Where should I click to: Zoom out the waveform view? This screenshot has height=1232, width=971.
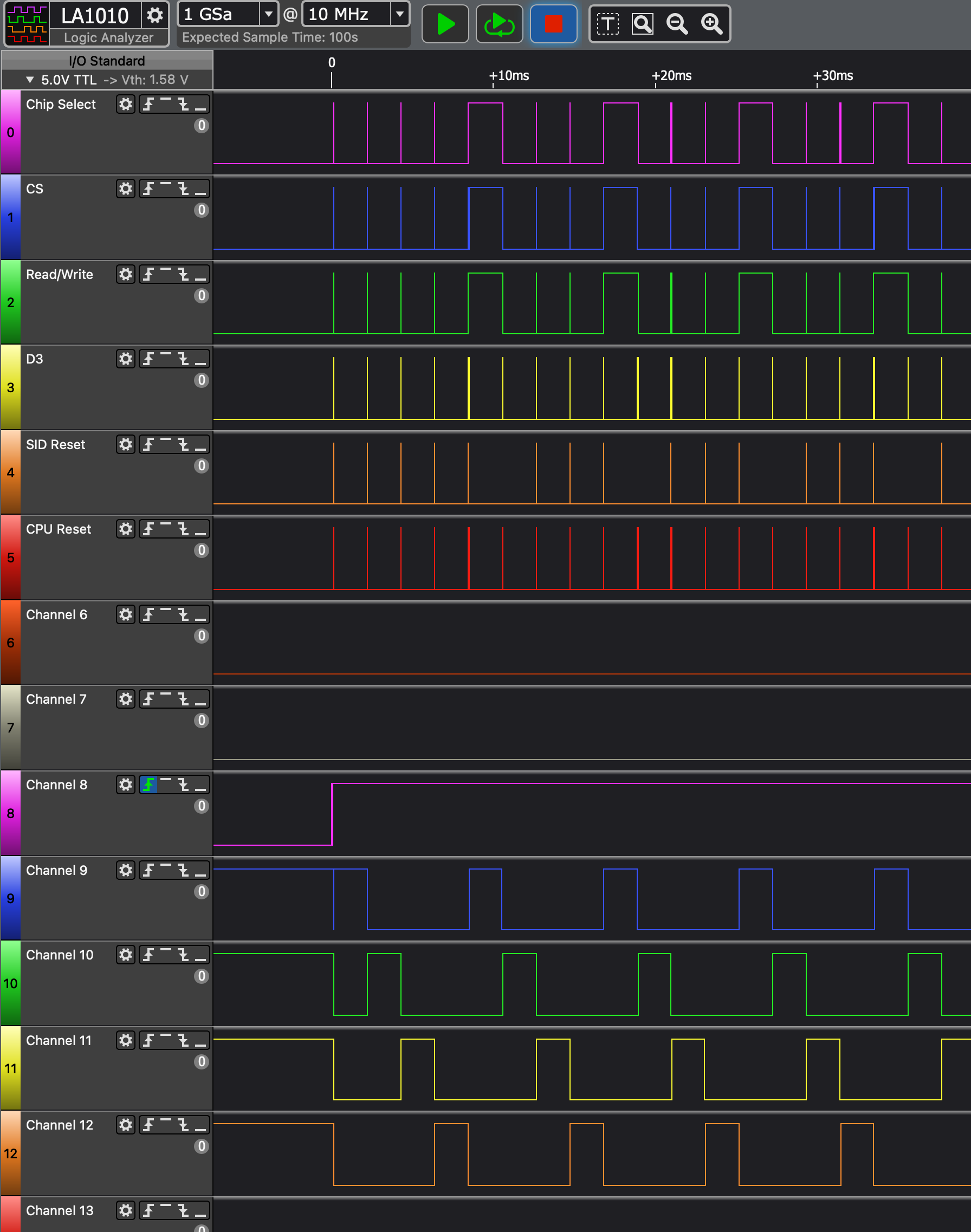(x=677, y=24)
